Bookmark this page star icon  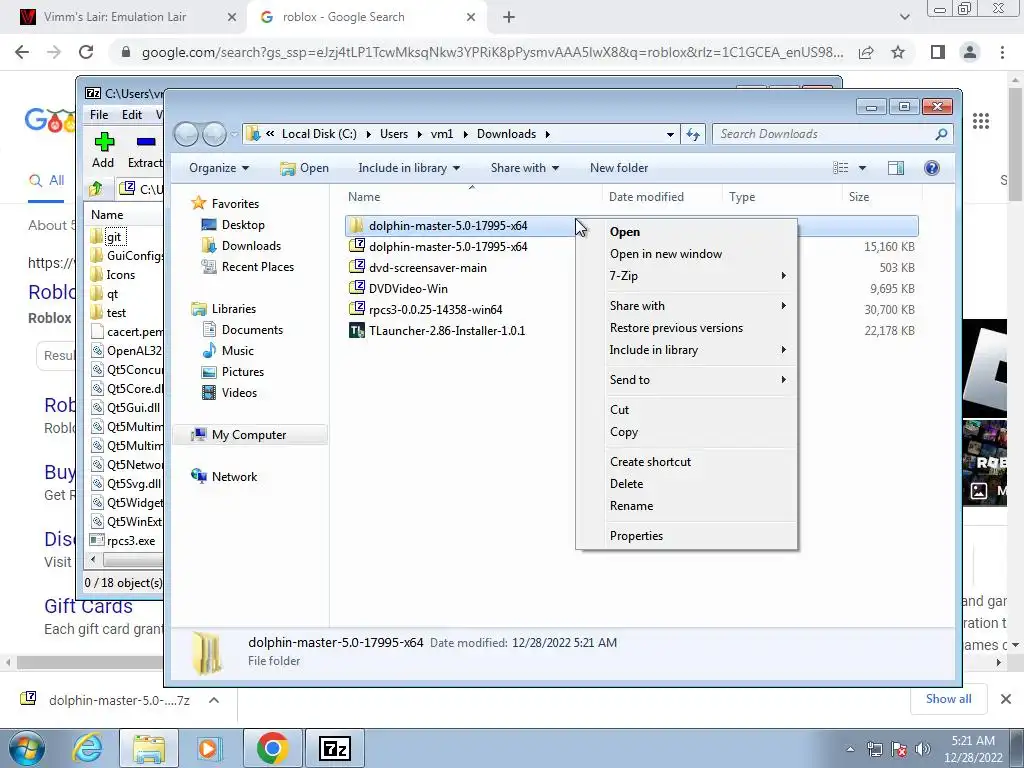click(x=898, y=52)
